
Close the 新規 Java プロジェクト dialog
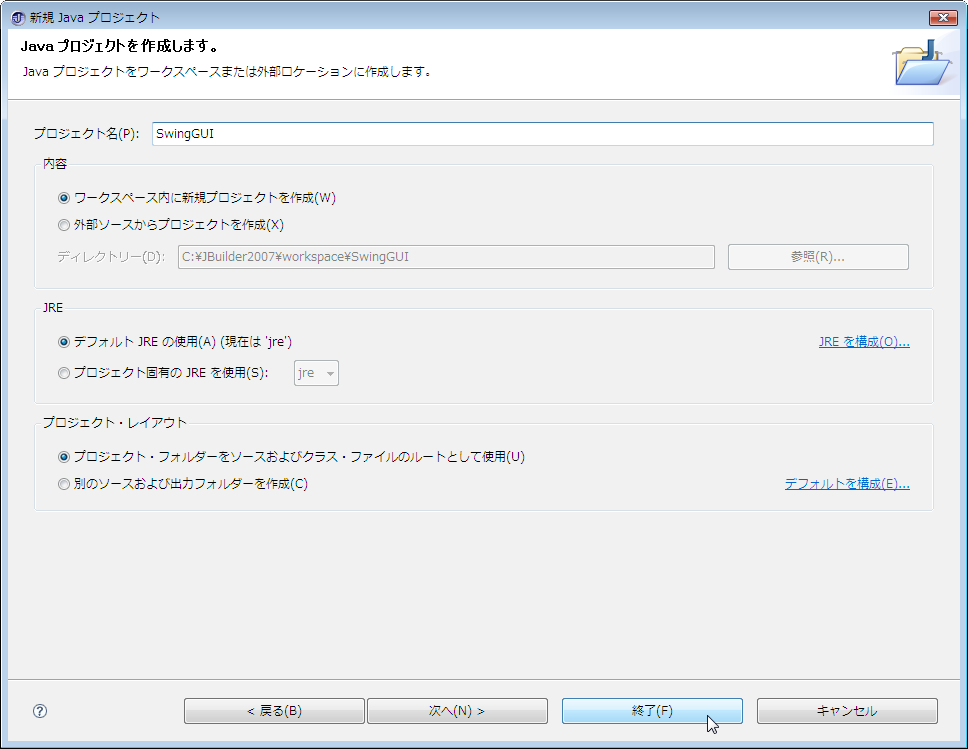click(x=942, y=17)
